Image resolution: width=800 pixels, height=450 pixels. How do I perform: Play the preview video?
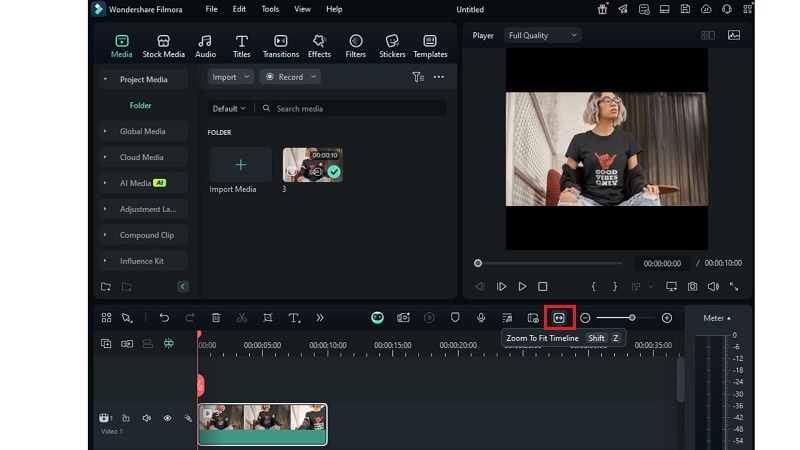[522, 287]
